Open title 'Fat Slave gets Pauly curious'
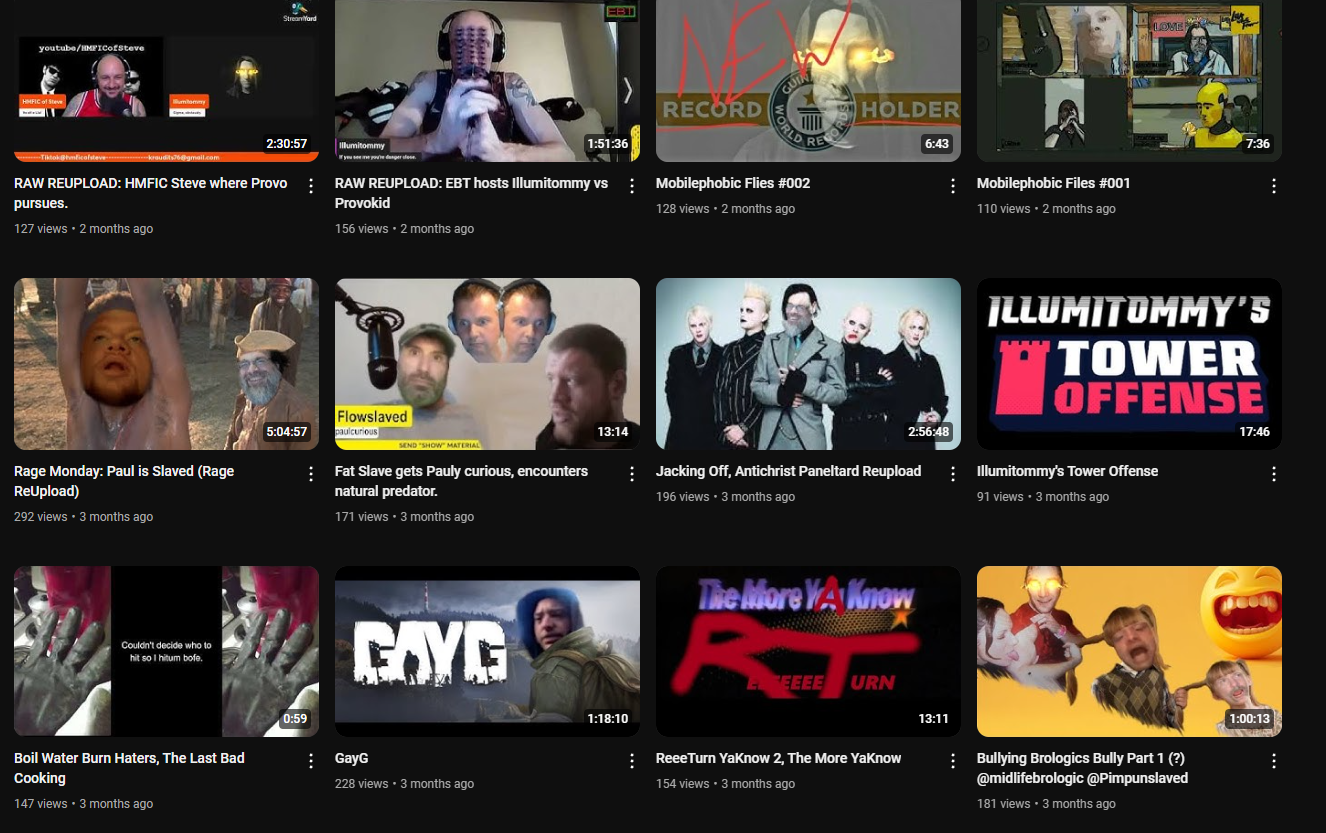The width and height of the screenshot is (1326, 833). click(x=462, y=481)
